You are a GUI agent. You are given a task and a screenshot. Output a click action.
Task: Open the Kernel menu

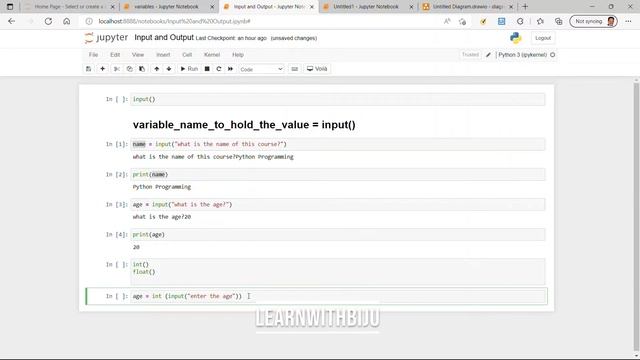click(212, 55)
